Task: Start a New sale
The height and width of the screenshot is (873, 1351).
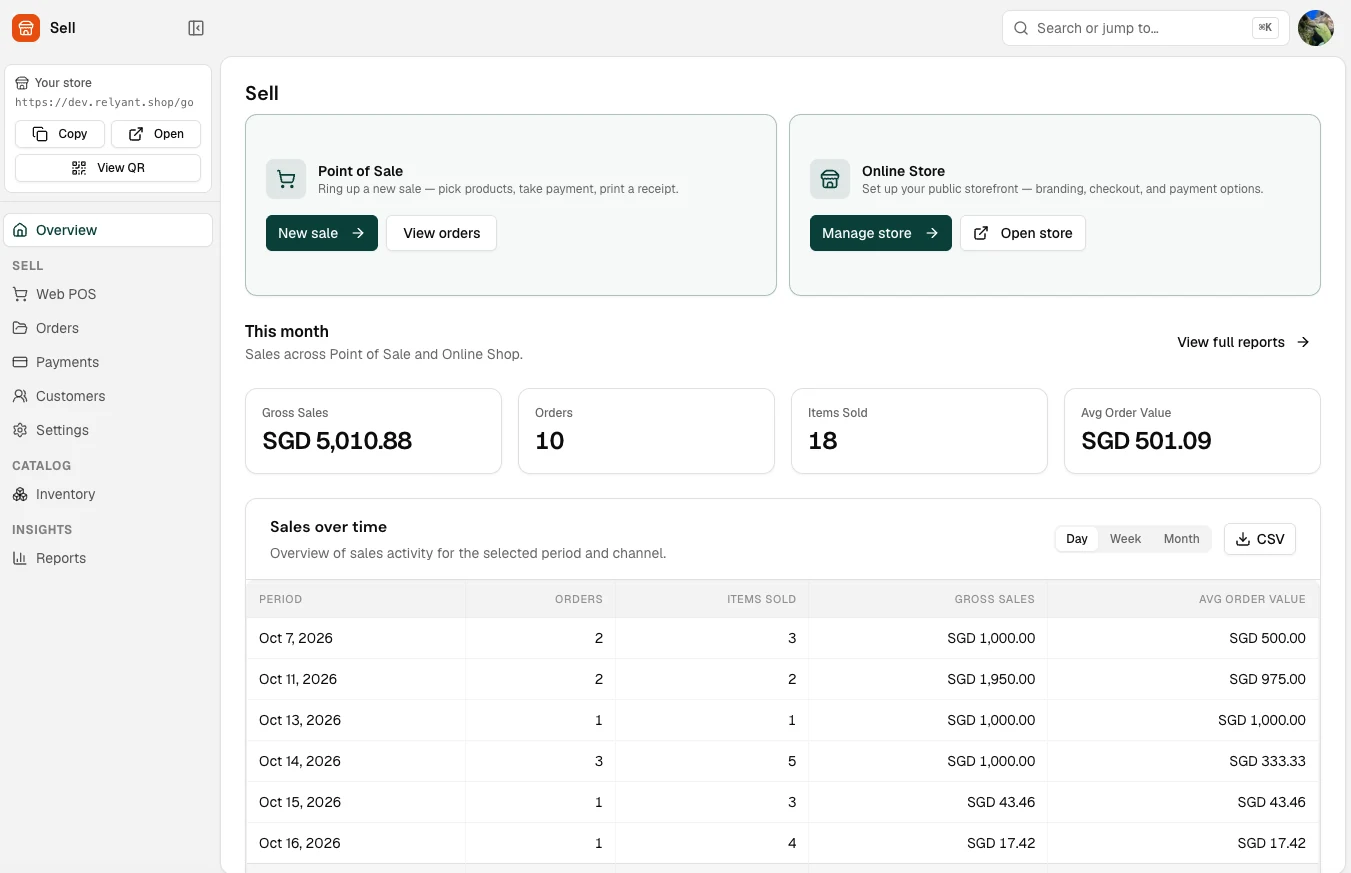Action: click(x=322, y=233)
